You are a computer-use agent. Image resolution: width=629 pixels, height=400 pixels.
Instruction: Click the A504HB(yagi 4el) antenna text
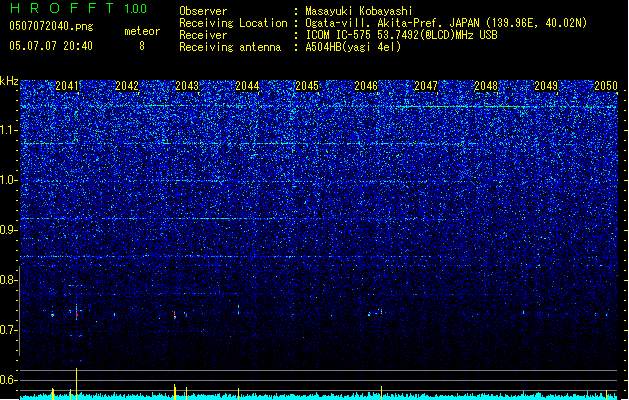[x=353, y=47]
